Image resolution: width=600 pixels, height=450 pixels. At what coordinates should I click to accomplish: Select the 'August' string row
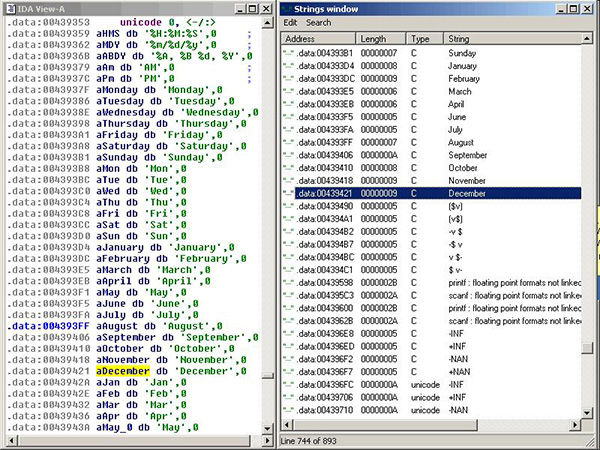[432, 142]
